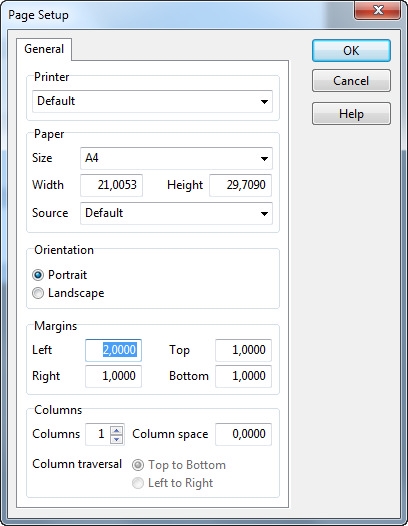The width and height of the screenshot is (408, 526).
Task: Click the paper Width field
Action: (111, 185)
